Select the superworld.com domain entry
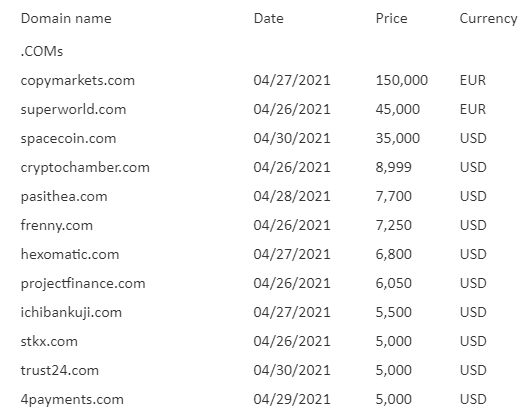 point(73,110)
